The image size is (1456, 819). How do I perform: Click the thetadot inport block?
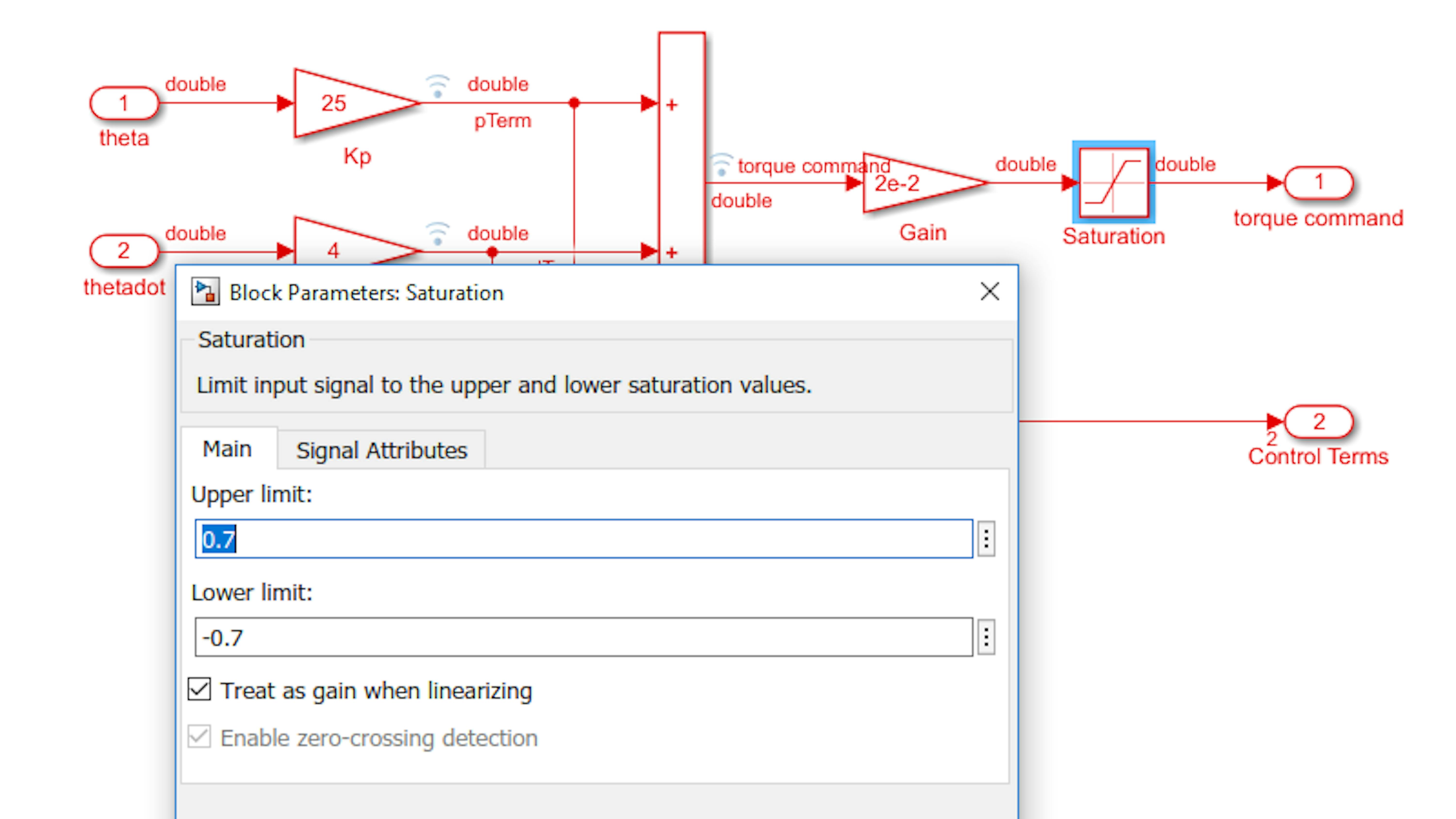click(x=124, y=251)
